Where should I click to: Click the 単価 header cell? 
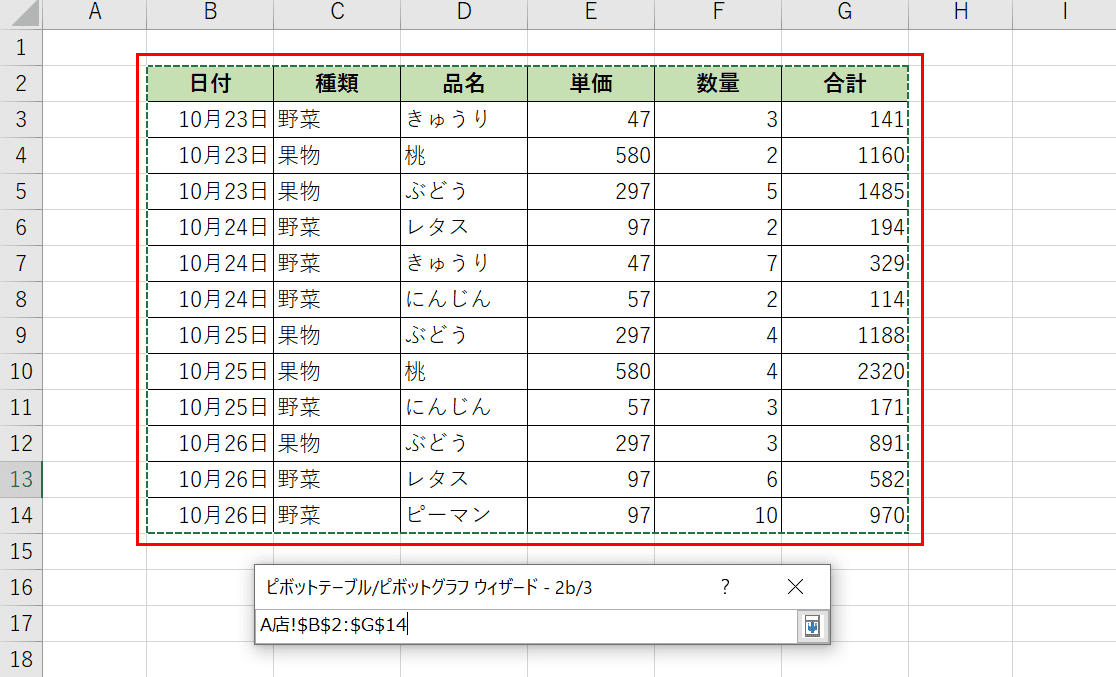pyautogui.click(x=591, y=83)
